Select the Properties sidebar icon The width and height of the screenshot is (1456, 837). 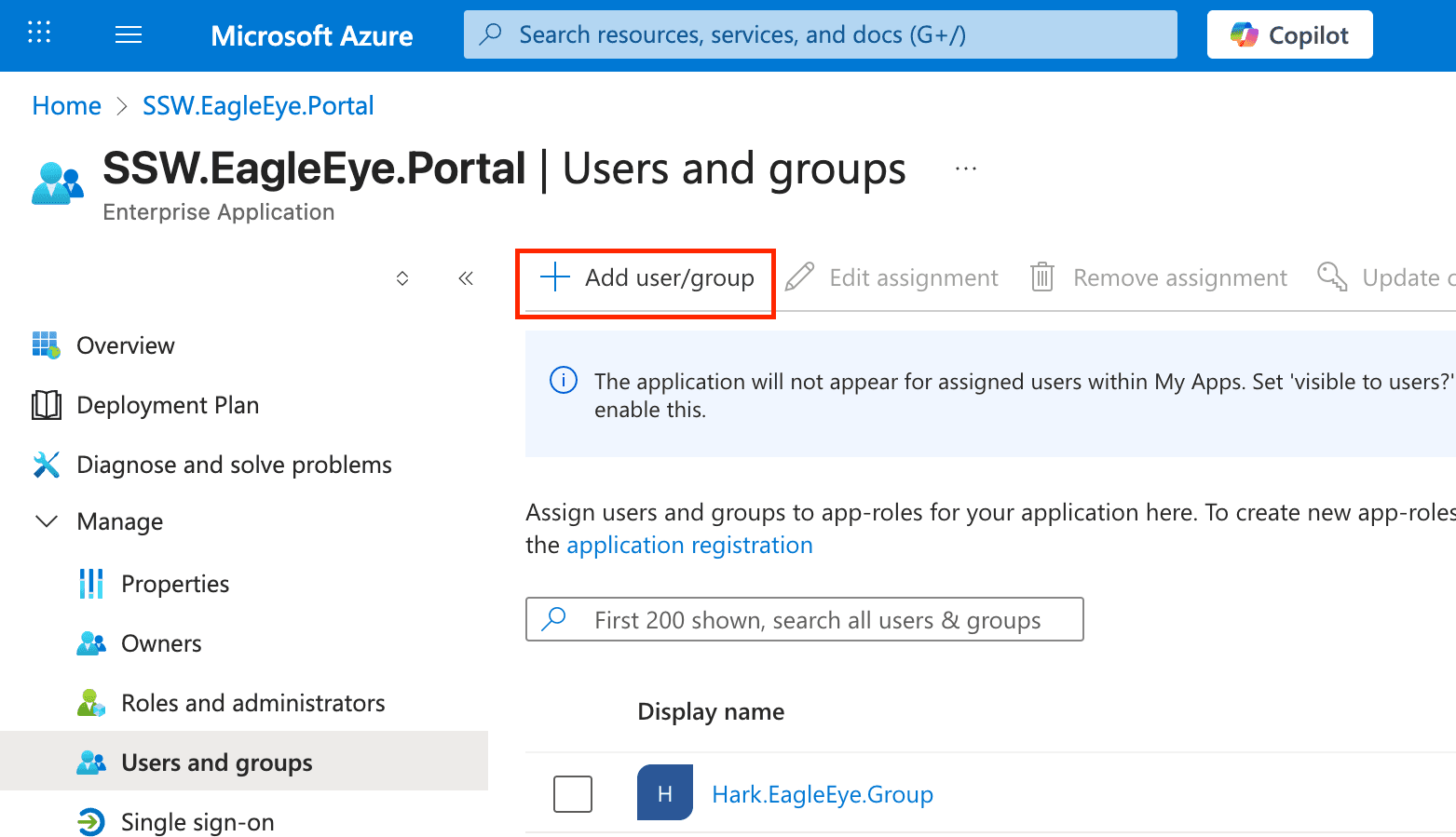click(x=90, y=583)
